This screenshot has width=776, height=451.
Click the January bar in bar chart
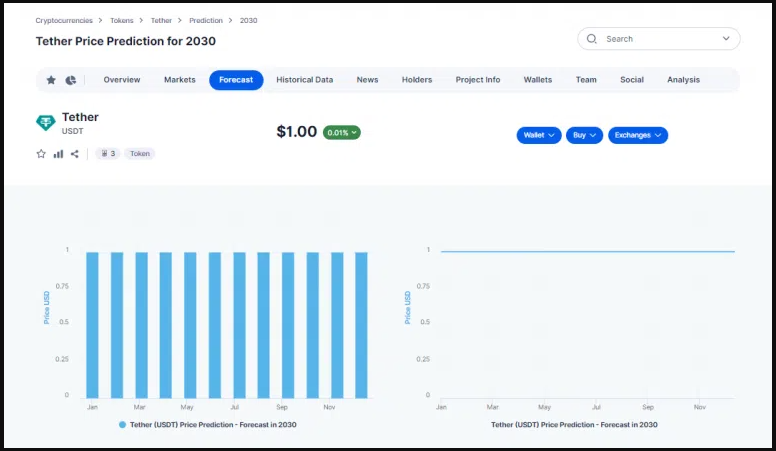click(92, 325)
